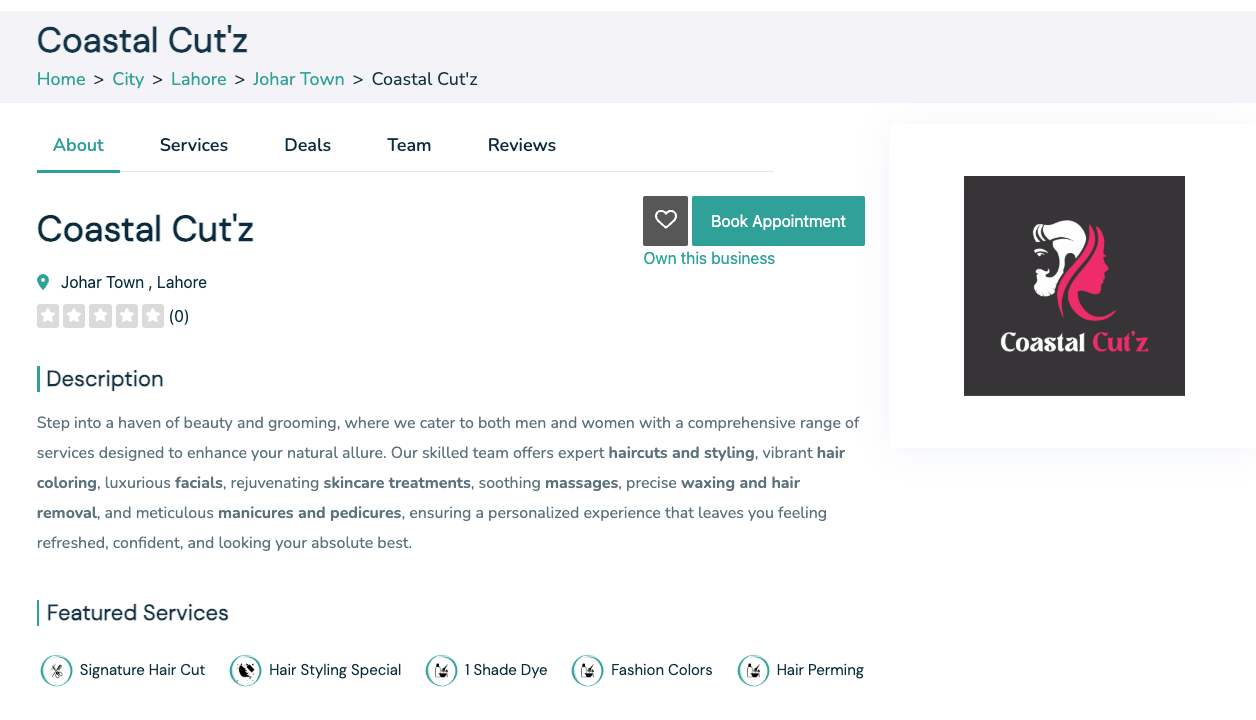Screen dimensions: 1256x720
Task: Open Johar Town breadcrumb link
Action: click(298, 79)
